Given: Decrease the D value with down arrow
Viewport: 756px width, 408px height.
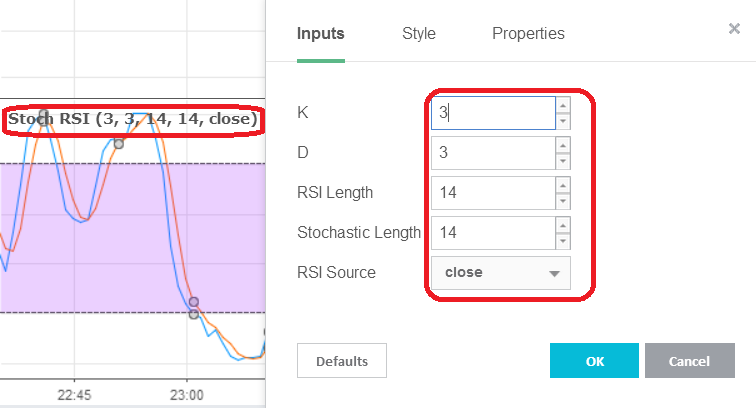Looking at the screenshot, I should [563, 161].
